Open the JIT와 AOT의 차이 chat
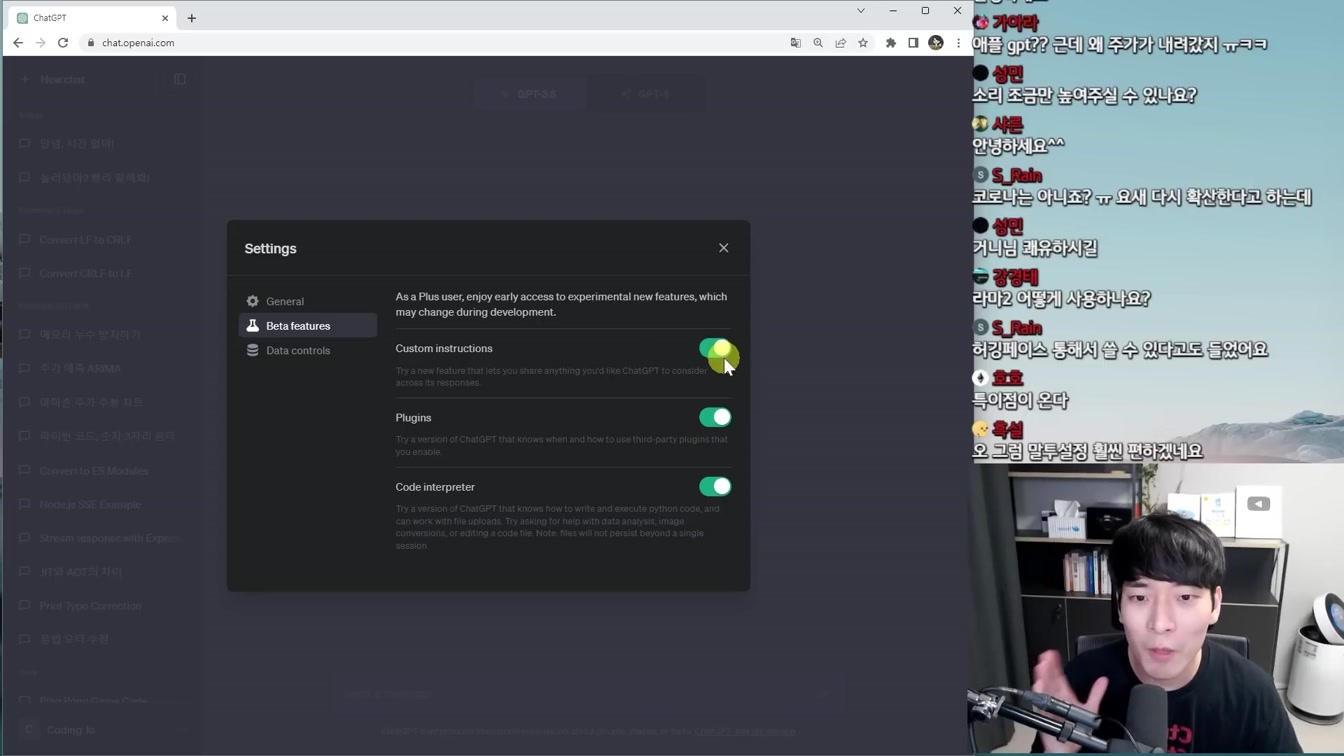Viewport: 1344px width, 756px height. (100, 572)
